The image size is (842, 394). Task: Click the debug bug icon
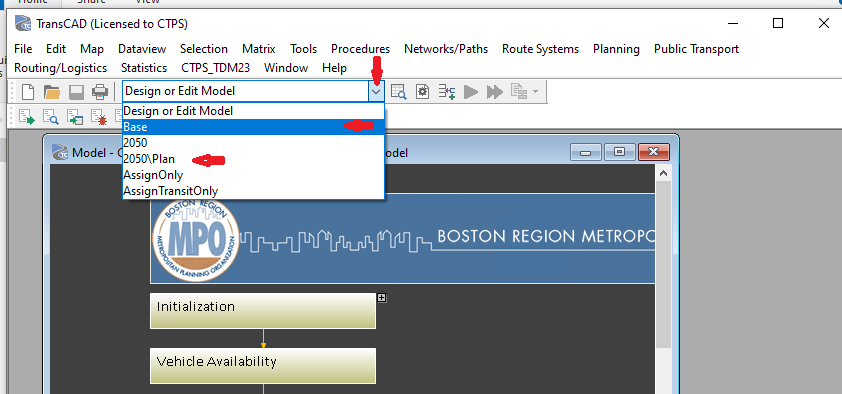click(x=99, y=116)
